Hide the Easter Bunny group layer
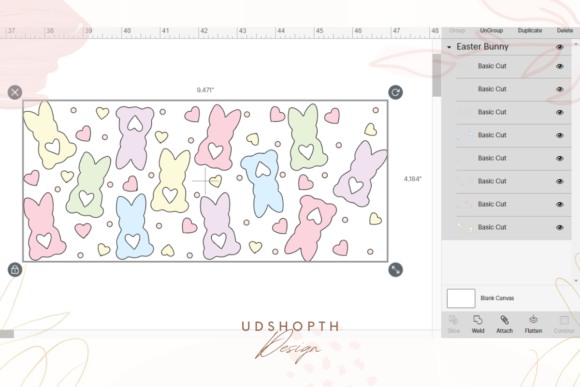The height and width of the screenshot is (387, 580). click(560, 47)
